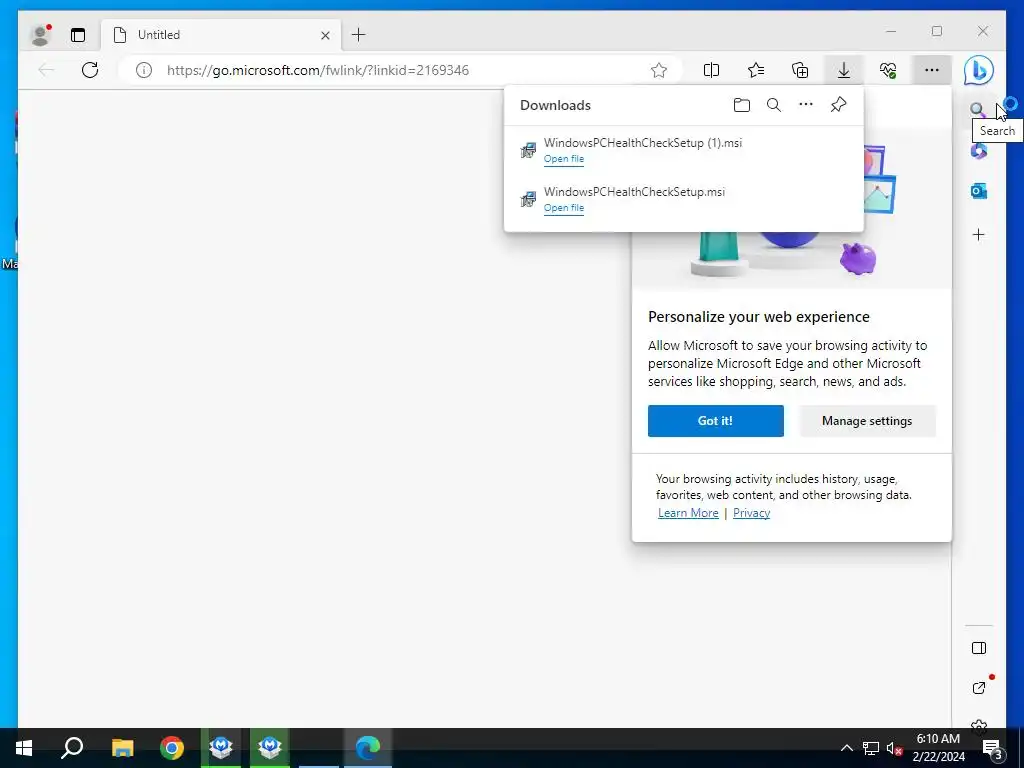The width and height of the screenshot is (1024, 768).
Task: Open file for WindowsPCHealthCheckSetup (1).msi
Action: coord(564,159)
